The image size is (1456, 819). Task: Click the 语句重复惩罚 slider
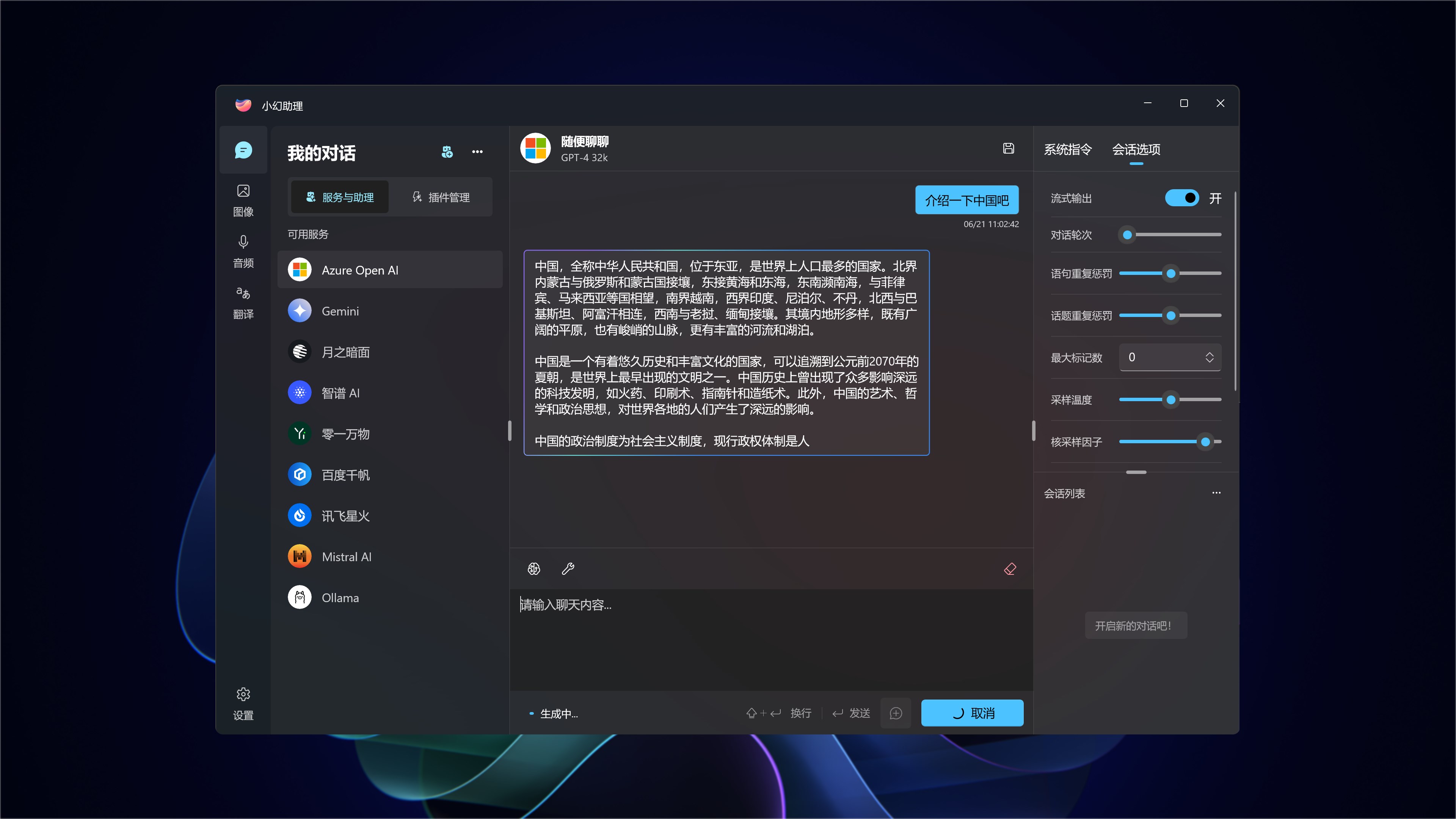1170,273
